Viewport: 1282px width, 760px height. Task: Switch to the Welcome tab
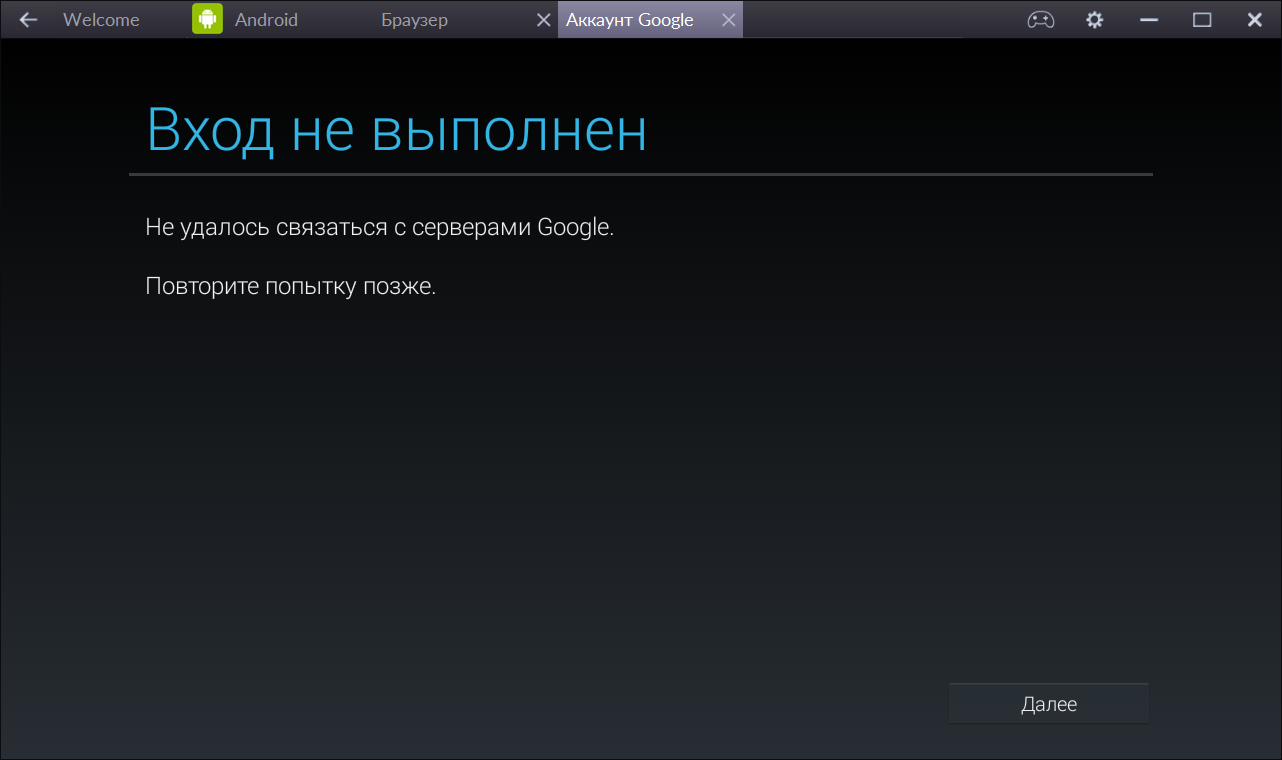pos(101,20)
